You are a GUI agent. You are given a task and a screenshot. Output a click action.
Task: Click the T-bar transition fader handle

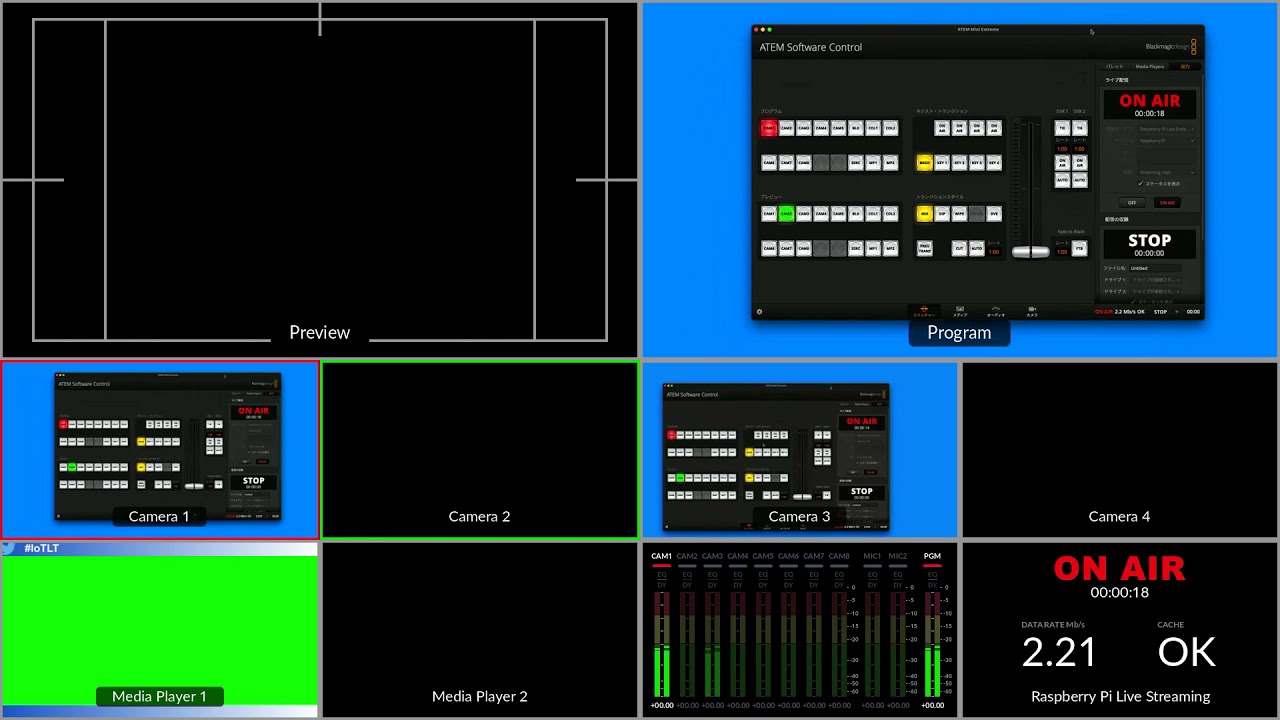tap(1031, 252)
